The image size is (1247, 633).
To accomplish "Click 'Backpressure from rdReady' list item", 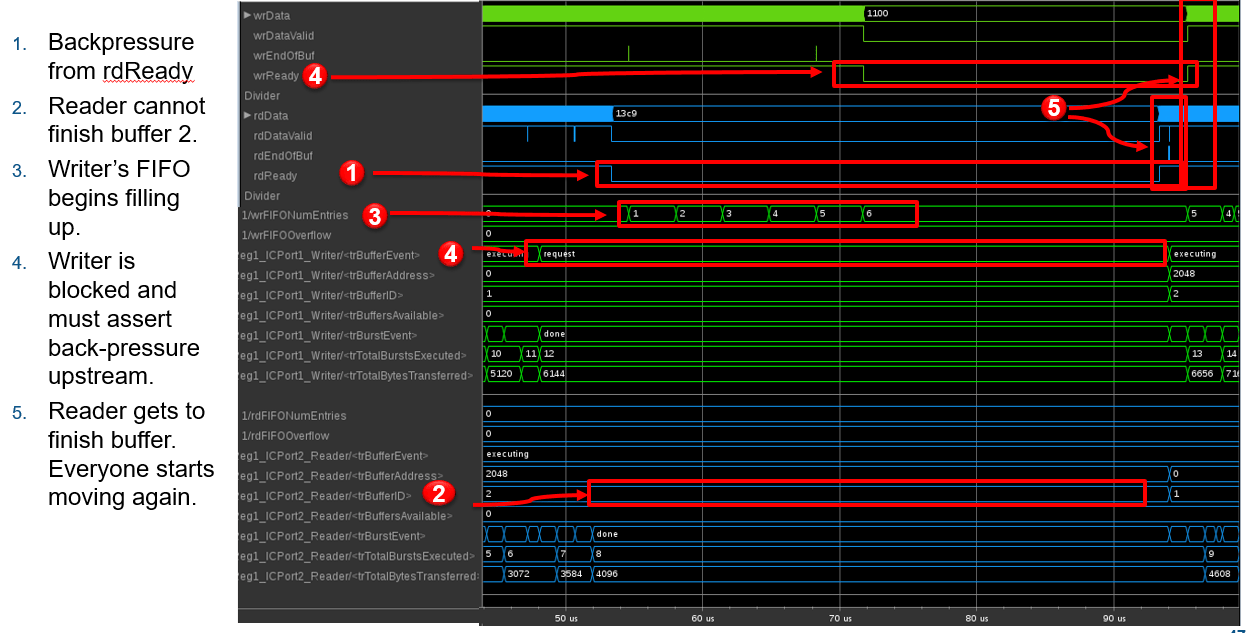I will tap(121, 57).
